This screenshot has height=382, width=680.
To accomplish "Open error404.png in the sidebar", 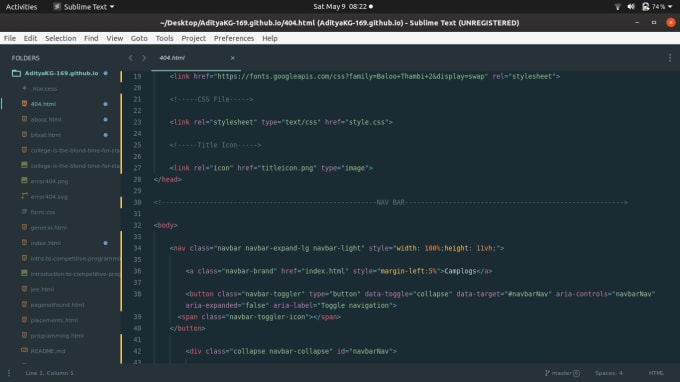I will (x=49, y=181).
